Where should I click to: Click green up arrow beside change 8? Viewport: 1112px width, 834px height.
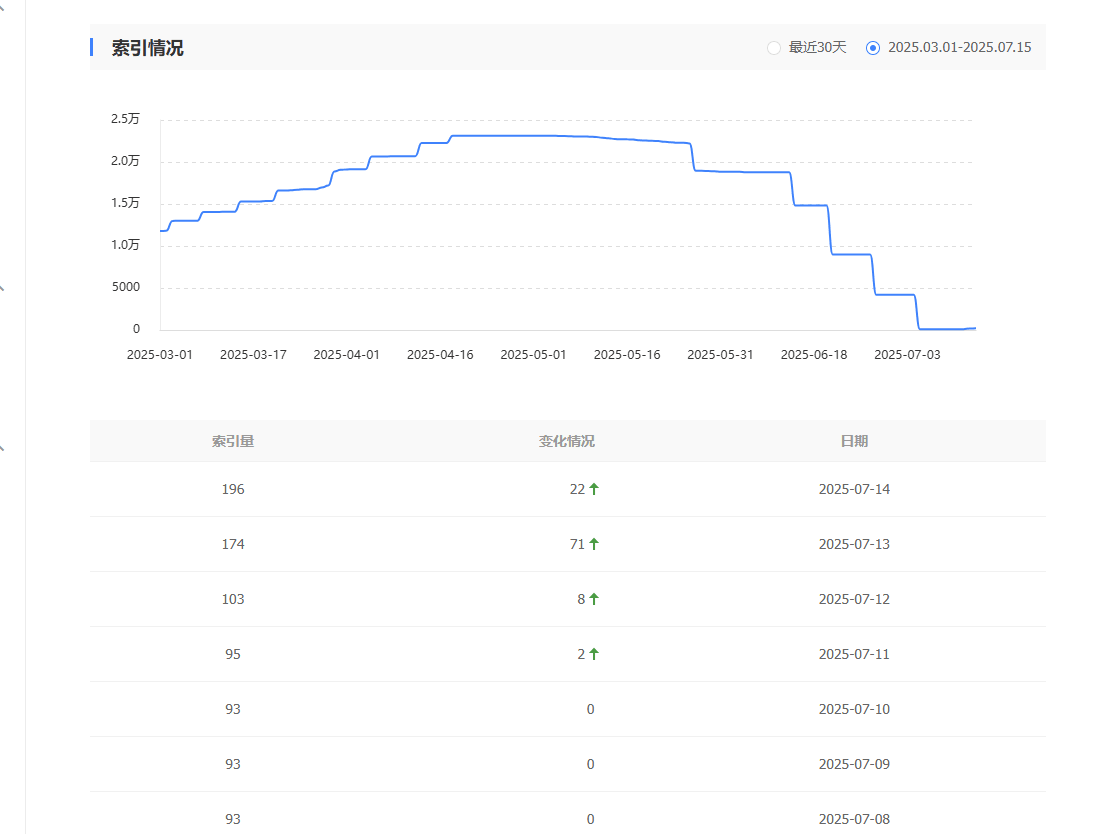[x=594, y=599]
